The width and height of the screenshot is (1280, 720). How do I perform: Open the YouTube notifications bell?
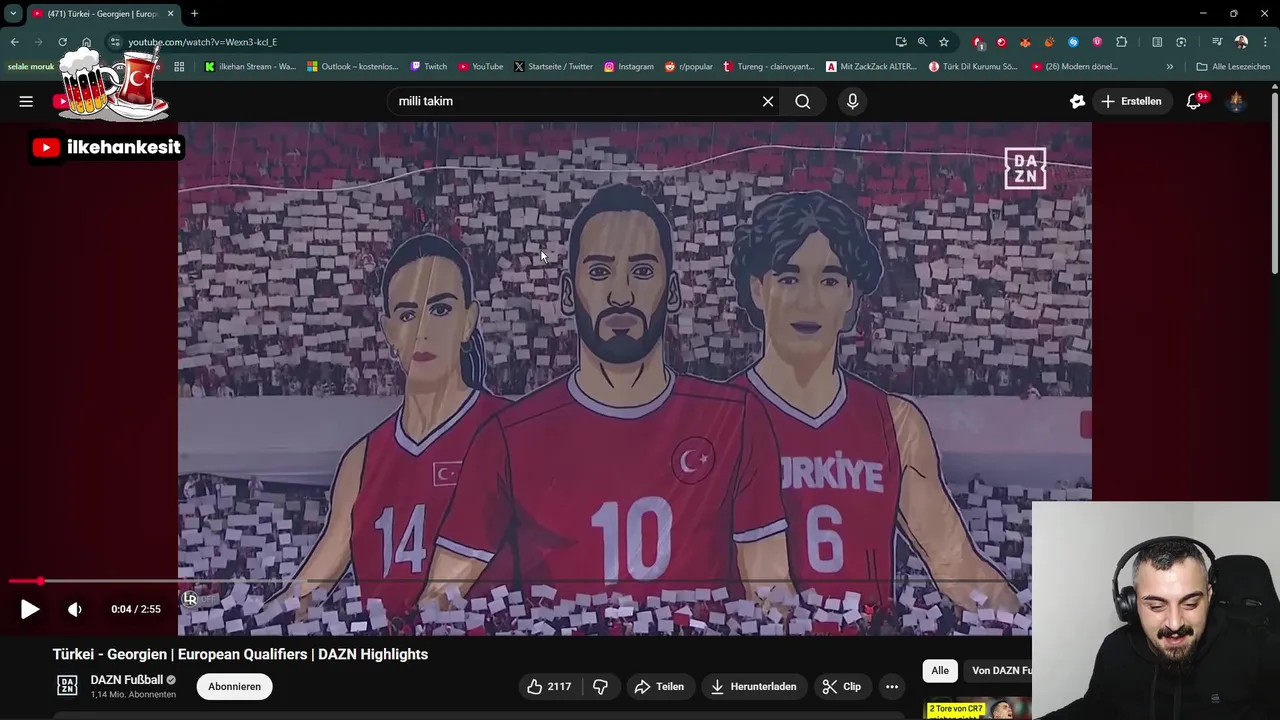click(1193, 101)
